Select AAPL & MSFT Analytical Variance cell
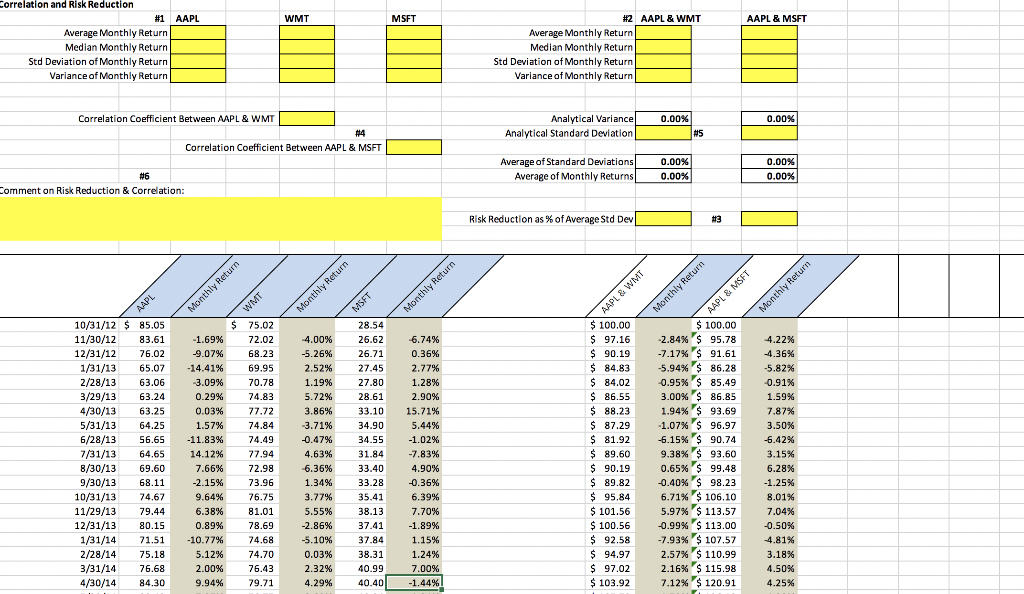 (769, 119)
